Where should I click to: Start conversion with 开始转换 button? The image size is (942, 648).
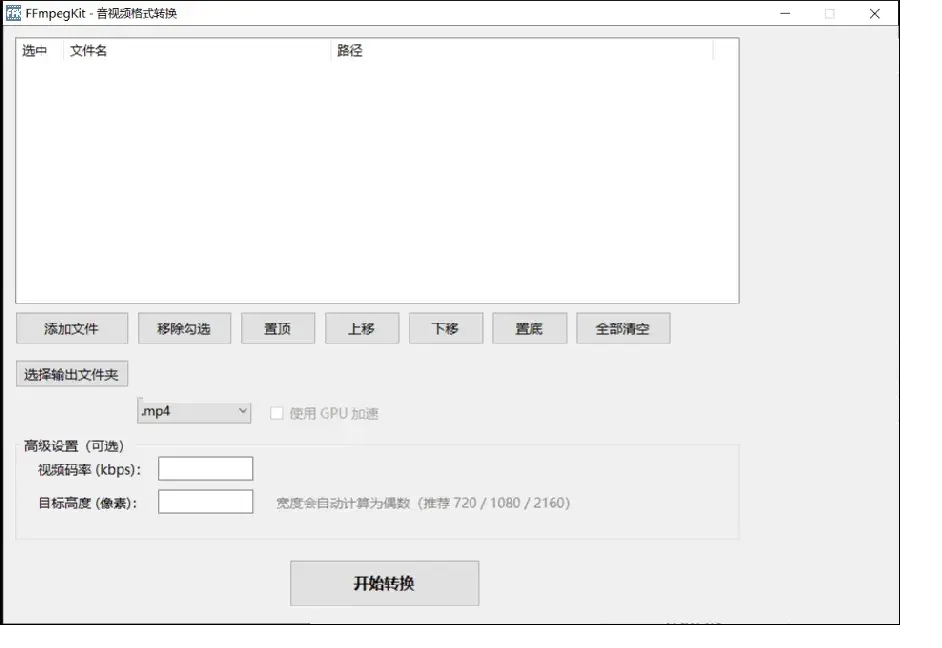click(x=384, y=583)
